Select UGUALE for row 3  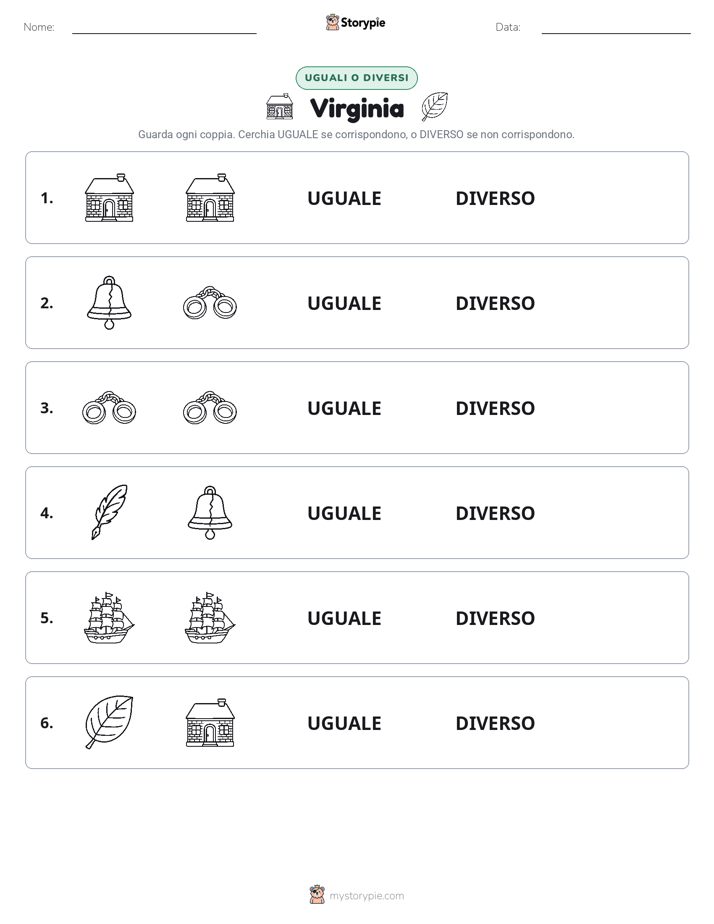344,408
